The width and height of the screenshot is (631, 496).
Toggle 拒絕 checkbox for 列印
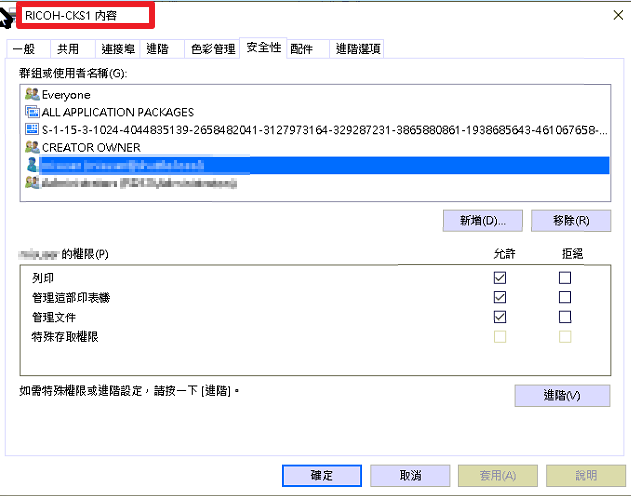click(x=565, y=278)
